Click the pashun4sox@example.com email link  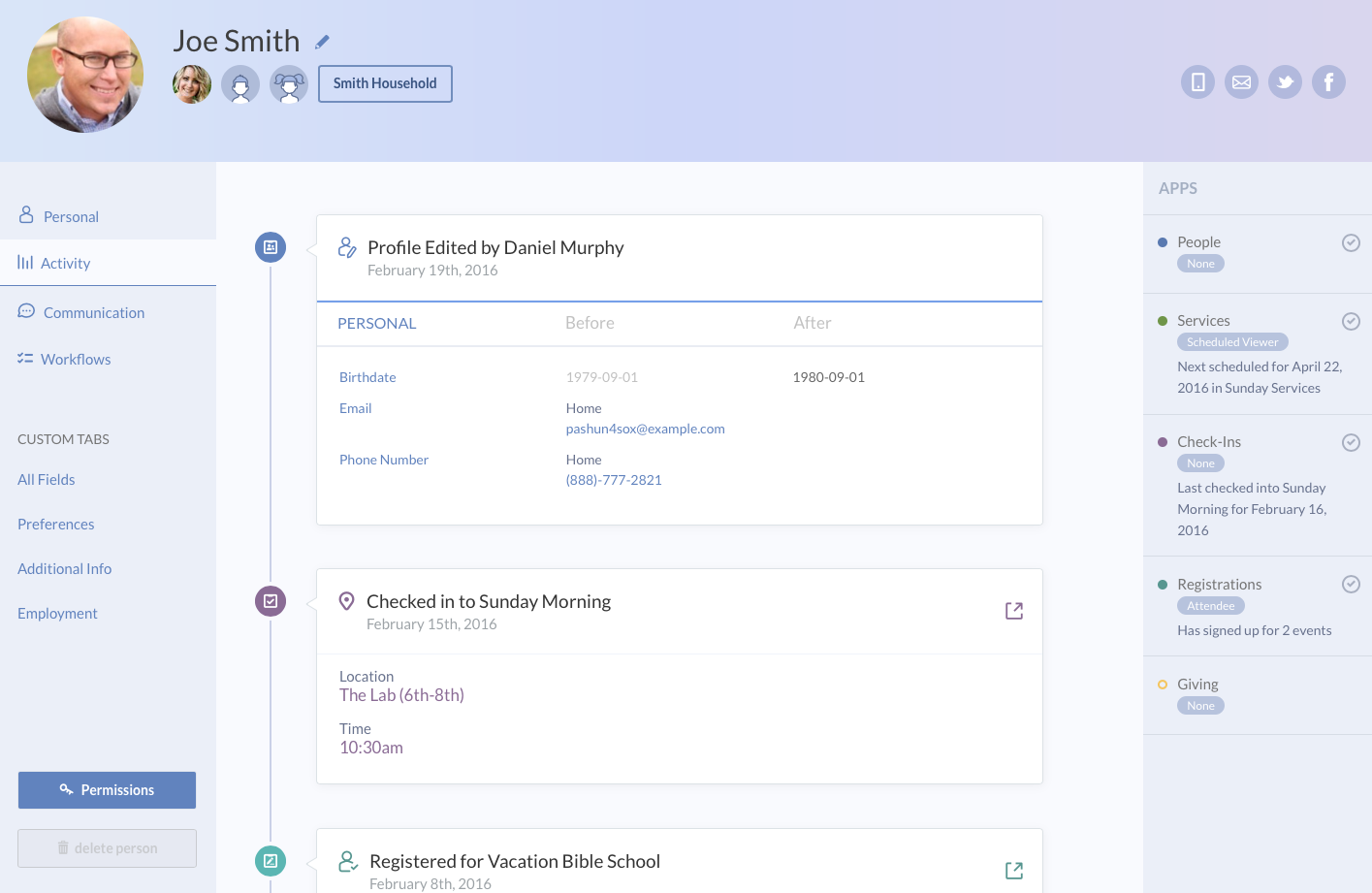pyautogui.click(x=645, y=428)
